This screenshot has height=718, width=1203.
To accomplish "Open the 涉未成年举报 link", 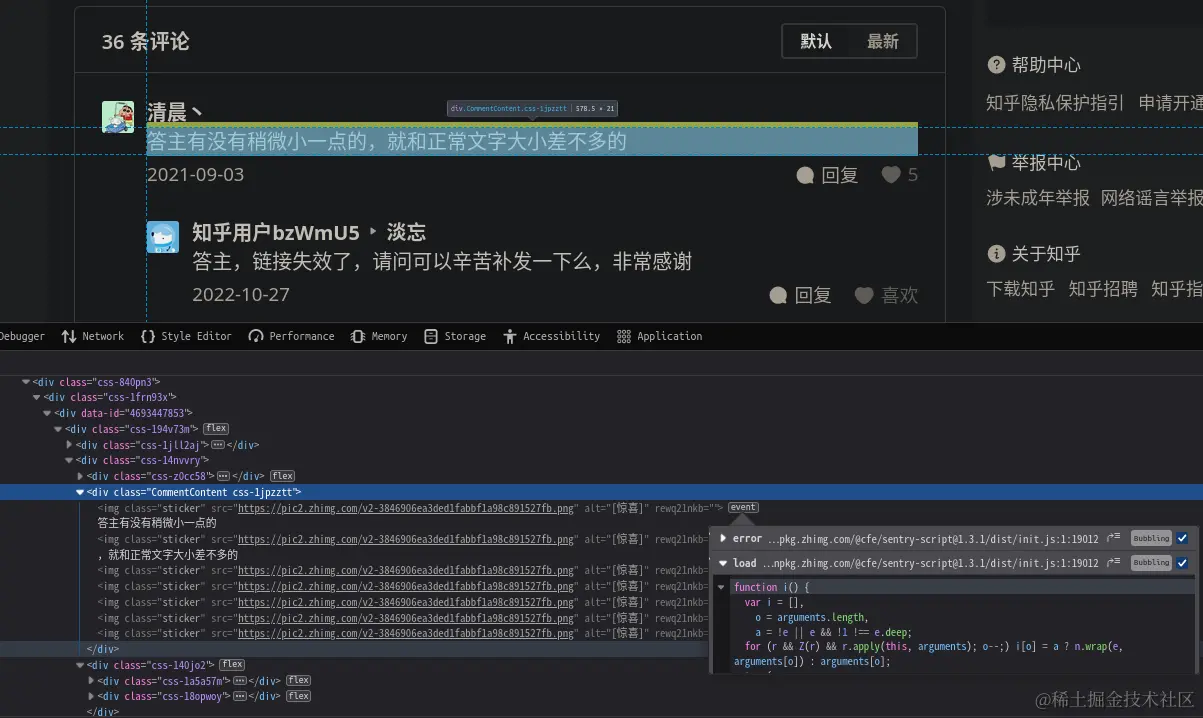I will [1038, 198].
